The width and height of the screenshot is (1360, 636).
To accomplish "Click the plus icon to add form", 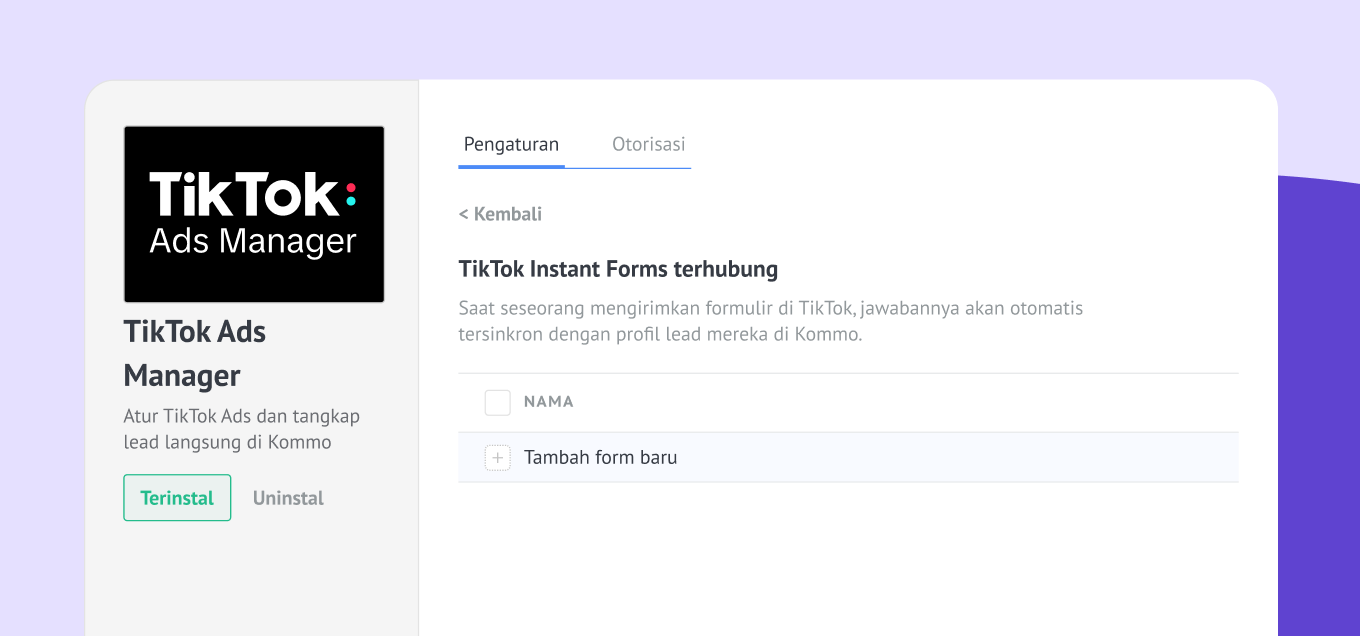I will (497, 458).
